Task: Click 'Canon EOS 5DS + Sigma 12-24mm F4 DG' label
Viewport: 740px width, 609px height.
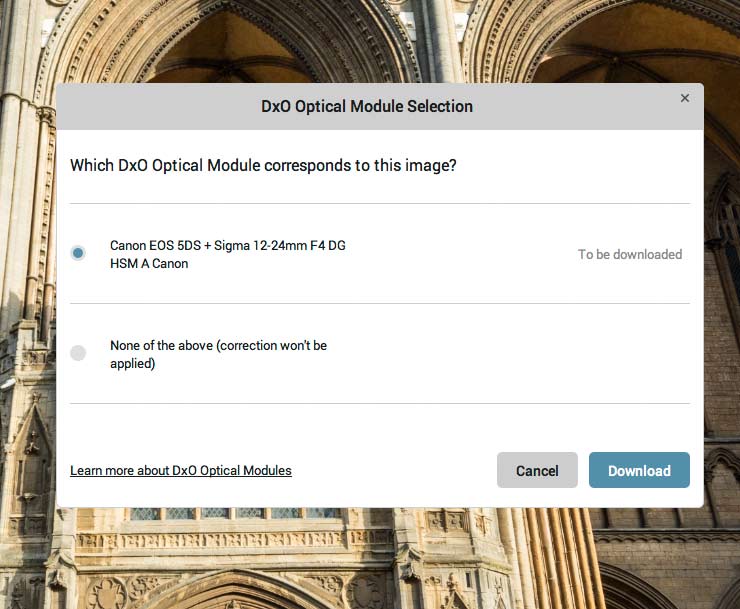Action: [227, 254]
